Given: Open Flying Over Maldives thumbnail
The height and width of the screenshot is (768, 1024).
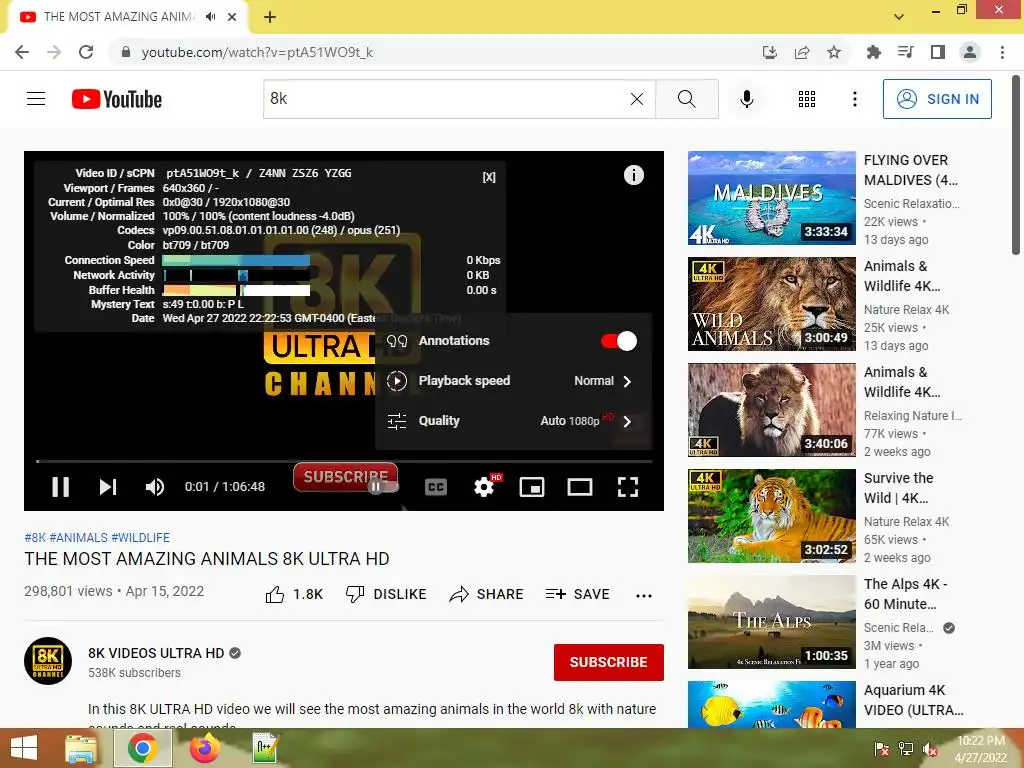Looking at the screenshot, I should [x=772, y=198].
